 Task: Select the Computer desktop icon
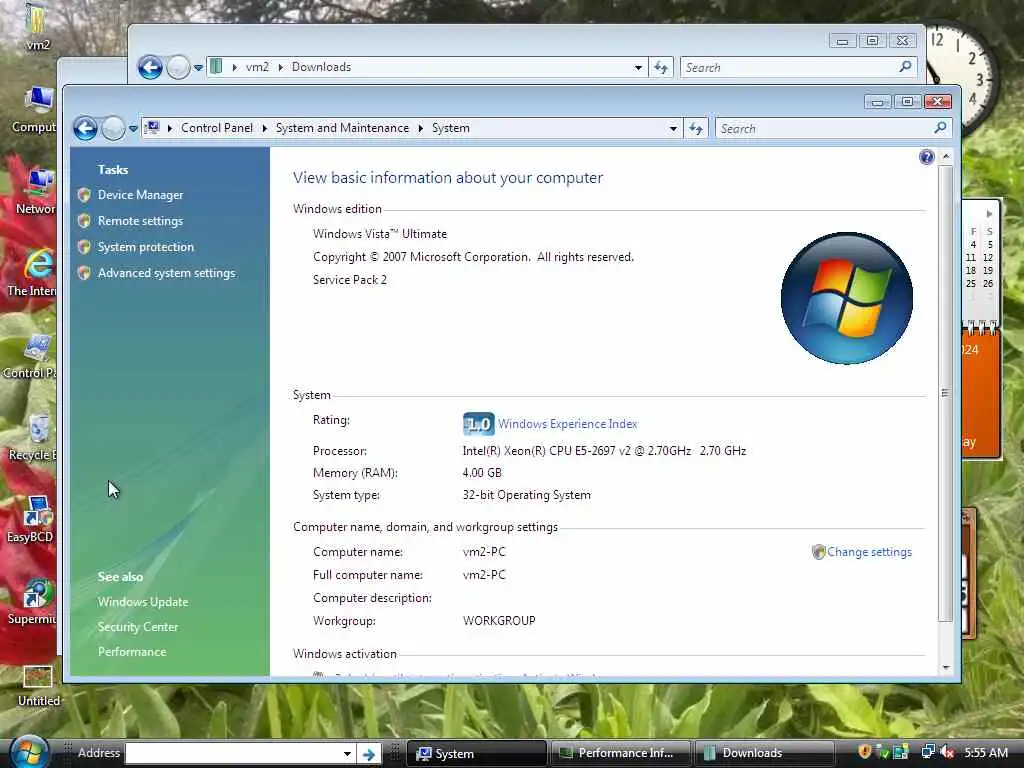[x=34, y=109]
